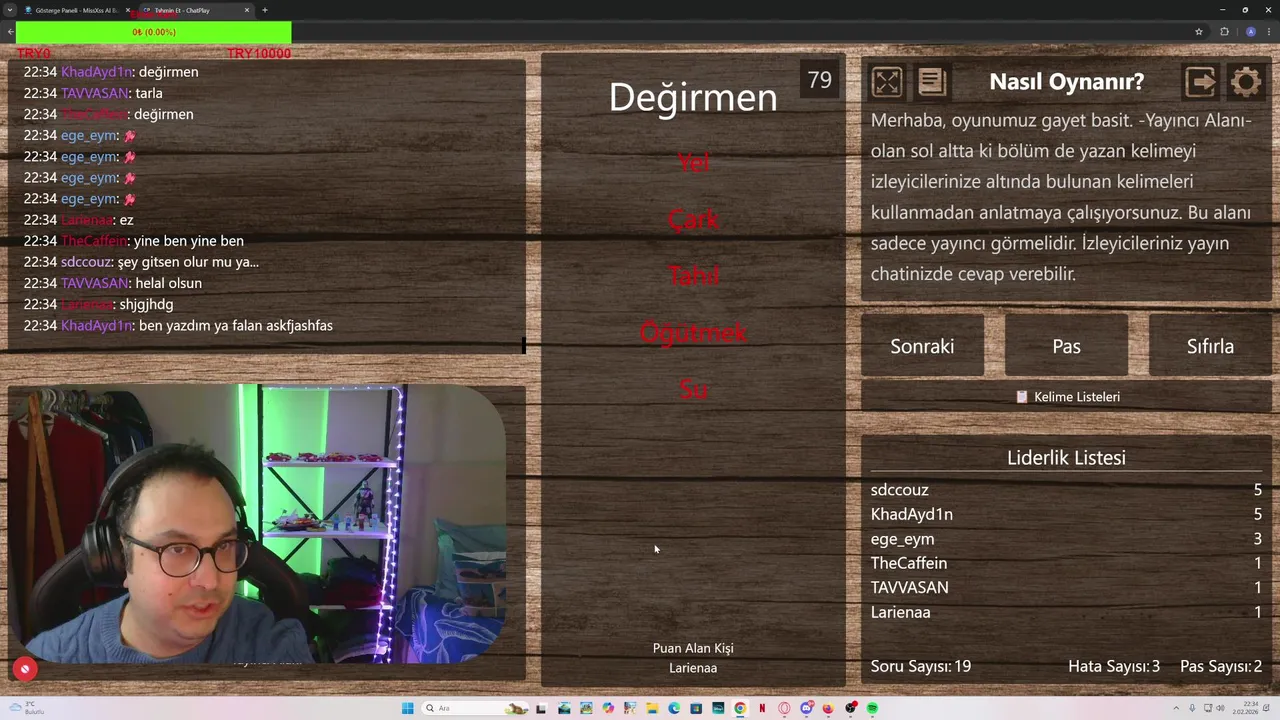Click the Soru Sayısı: 19 counter

point(921,666)
